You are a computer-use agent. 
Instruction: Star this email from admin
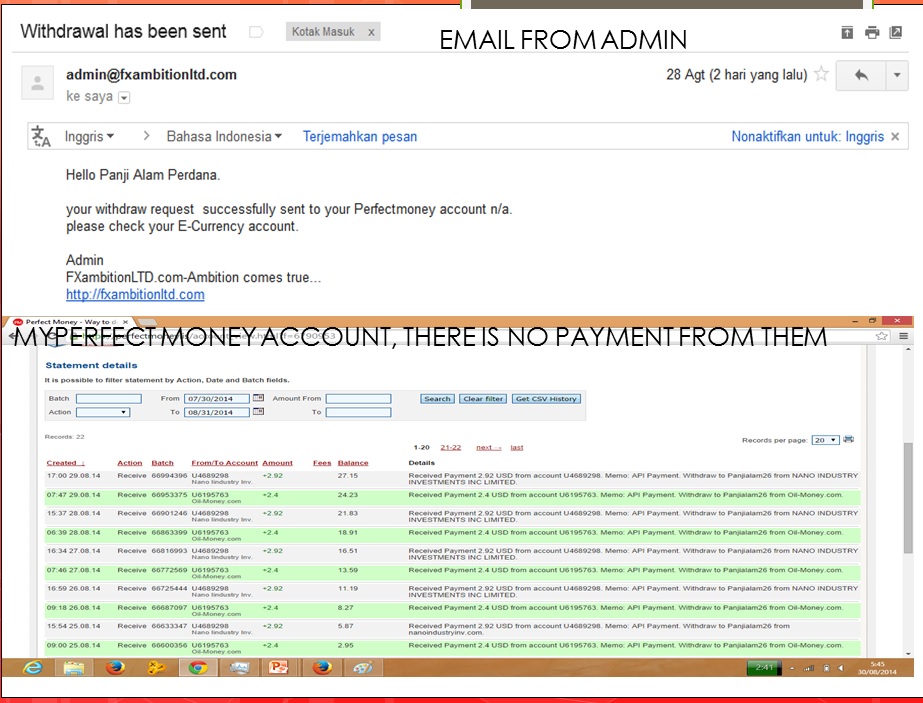[821, 74]
